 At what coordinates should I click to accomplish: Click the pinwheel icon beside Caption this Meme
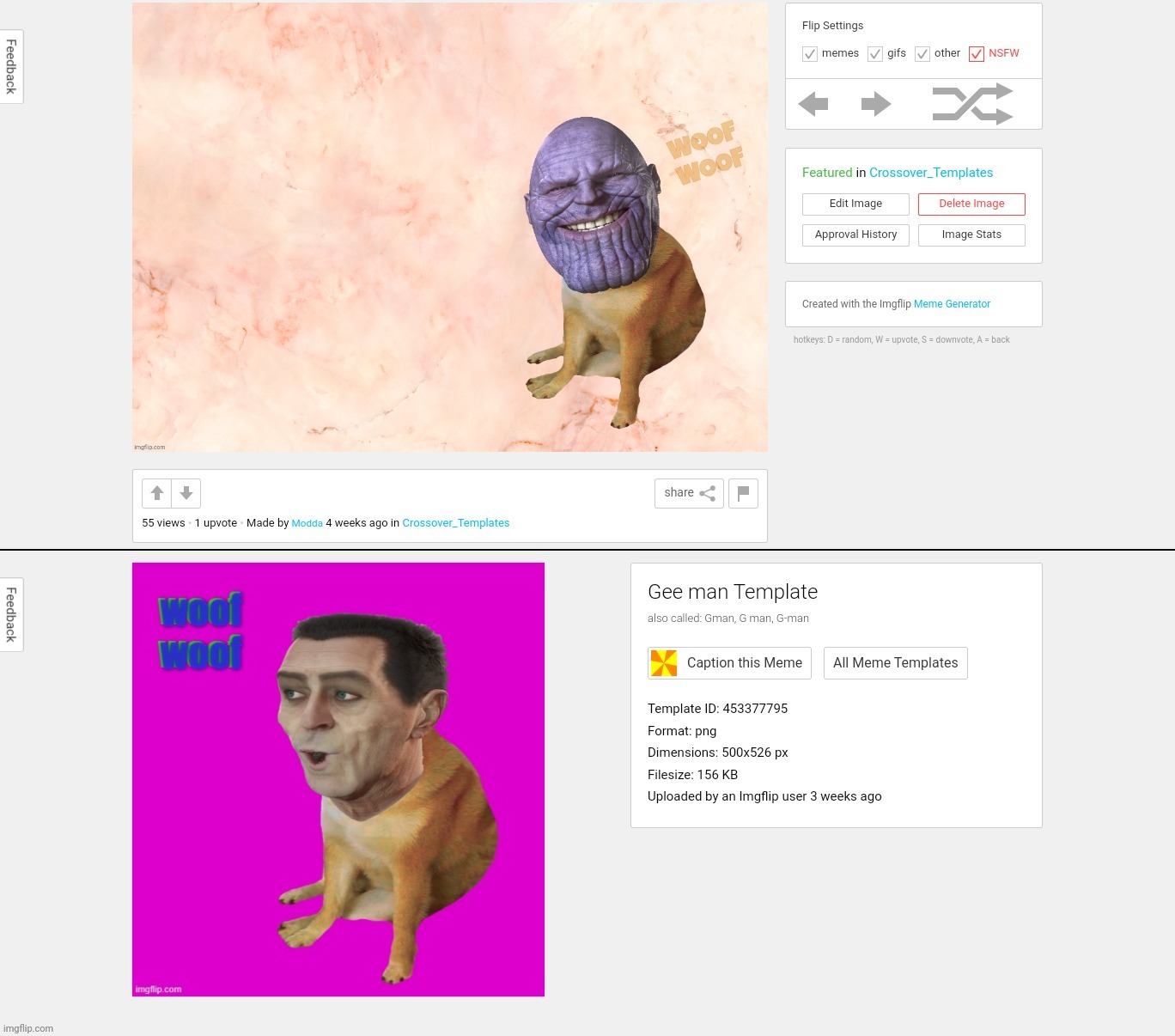pos(664,663)
